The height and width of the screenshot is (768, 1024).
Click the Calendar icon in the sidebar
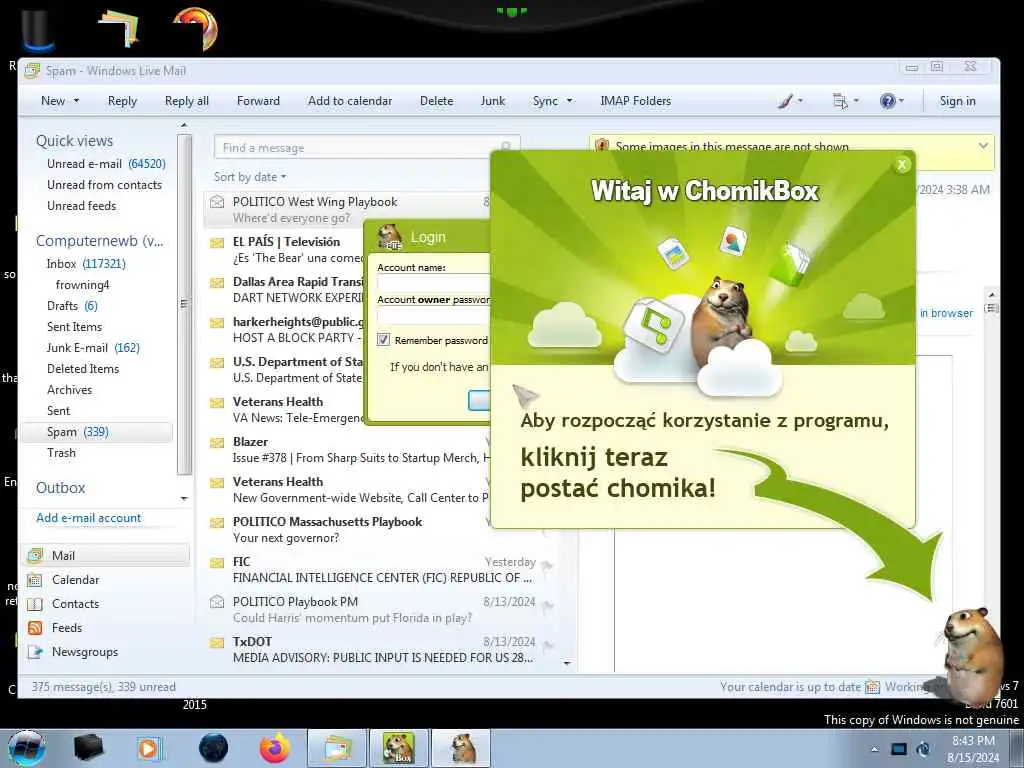(x=35, y=580)
